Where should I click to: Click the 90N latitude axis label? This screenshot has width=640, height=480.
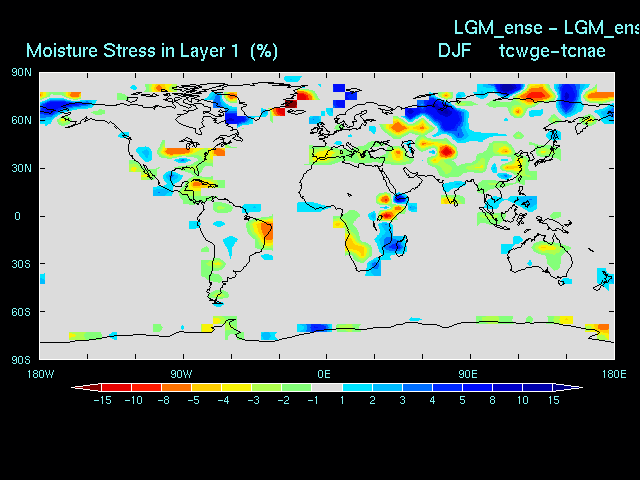(x=21, y=72)
